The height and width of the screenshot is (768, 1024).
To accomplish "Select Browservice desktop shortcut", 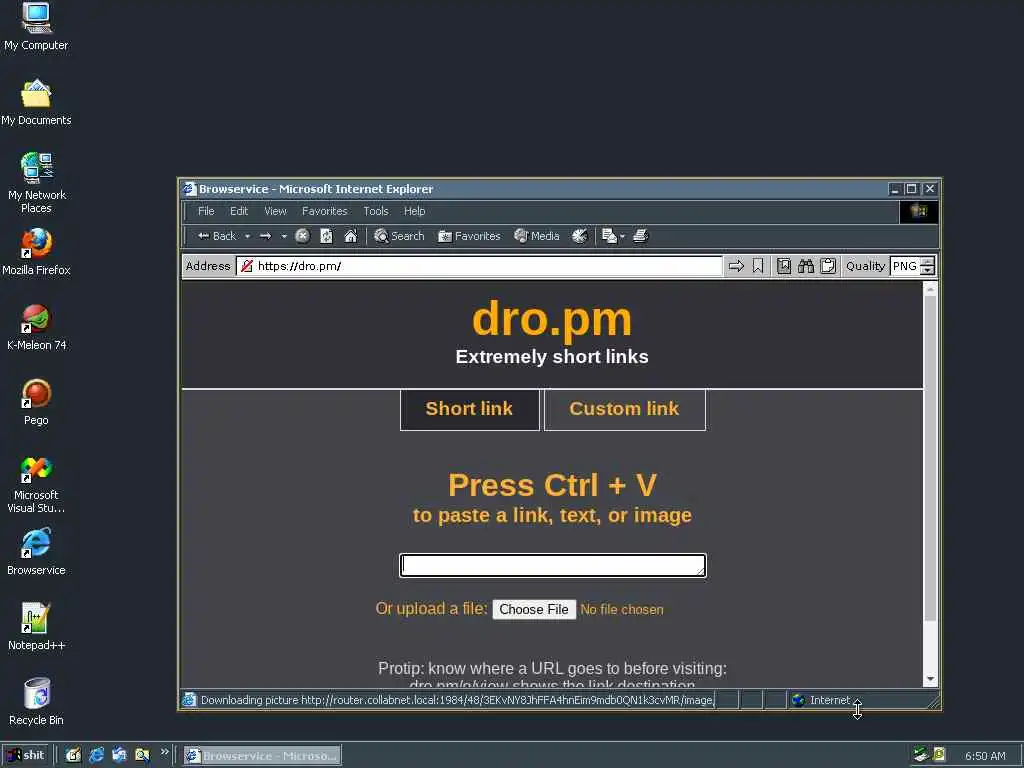I will coord(36,552).
